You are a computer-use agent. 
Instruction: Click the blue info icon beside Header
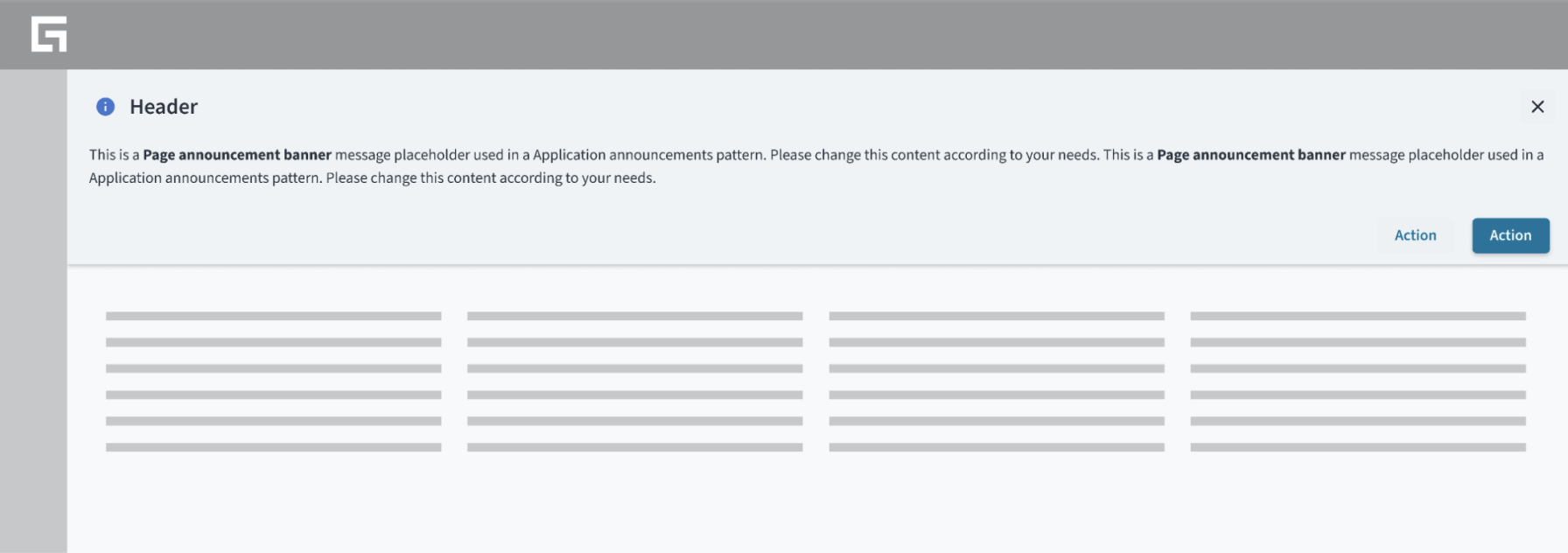pos(105,107)
